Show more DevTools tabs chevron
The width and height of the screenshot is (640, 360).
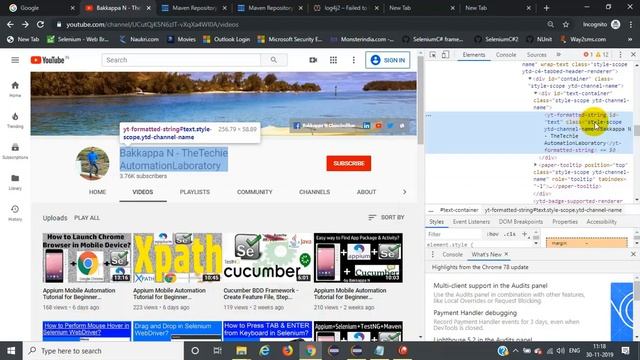pos(558,55)
